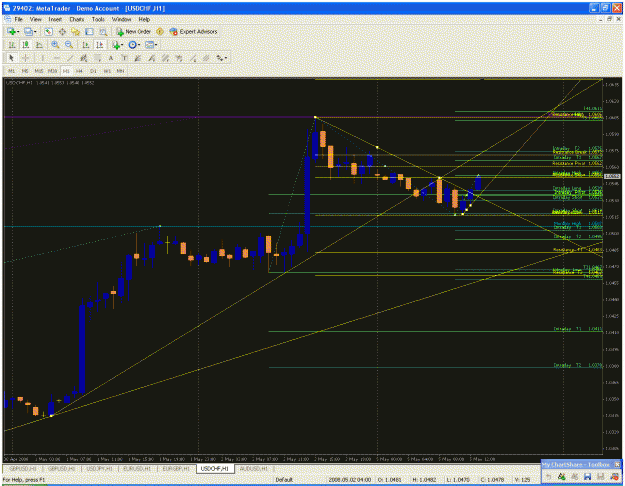Select the text label 'T' tool

124,58
